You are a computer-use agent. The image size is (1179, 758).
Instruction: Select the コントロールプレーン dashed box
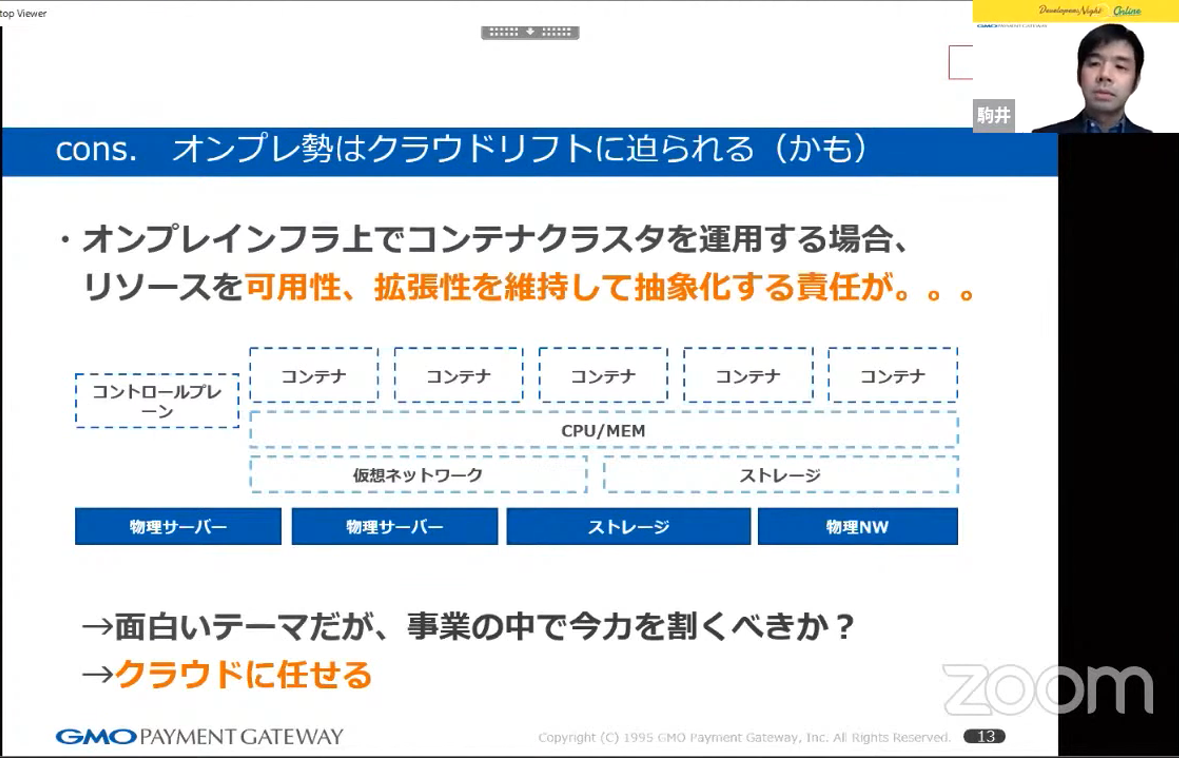[x=157, y=402]
